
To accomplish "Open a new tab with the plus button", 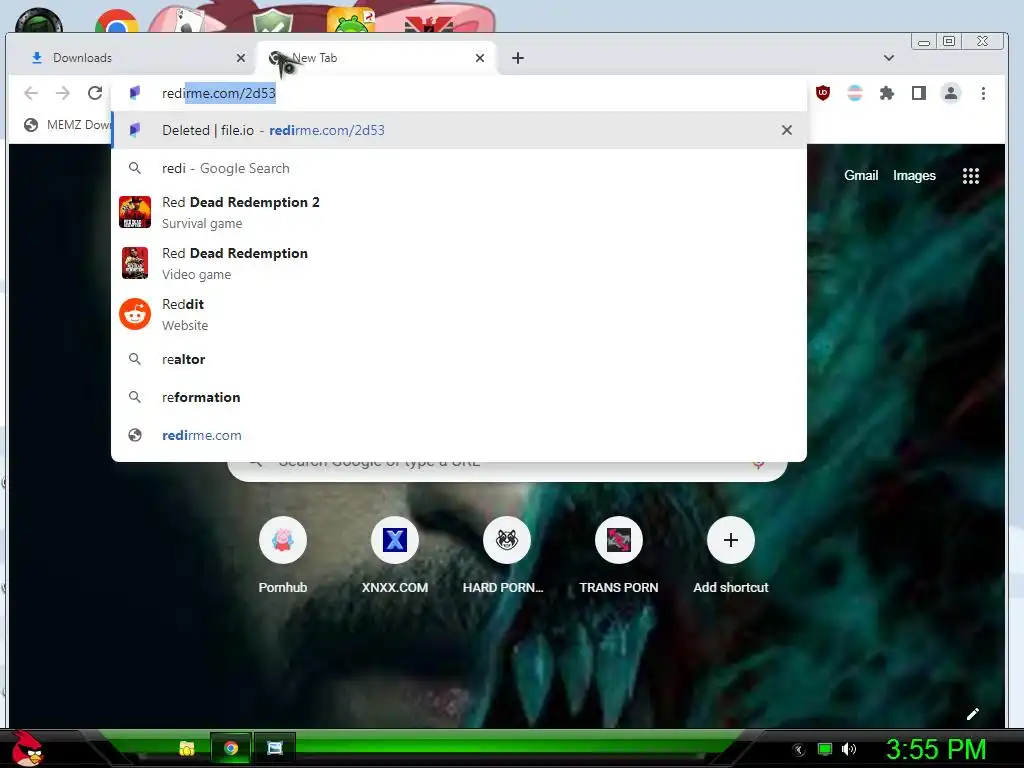I will coord(518,58).
